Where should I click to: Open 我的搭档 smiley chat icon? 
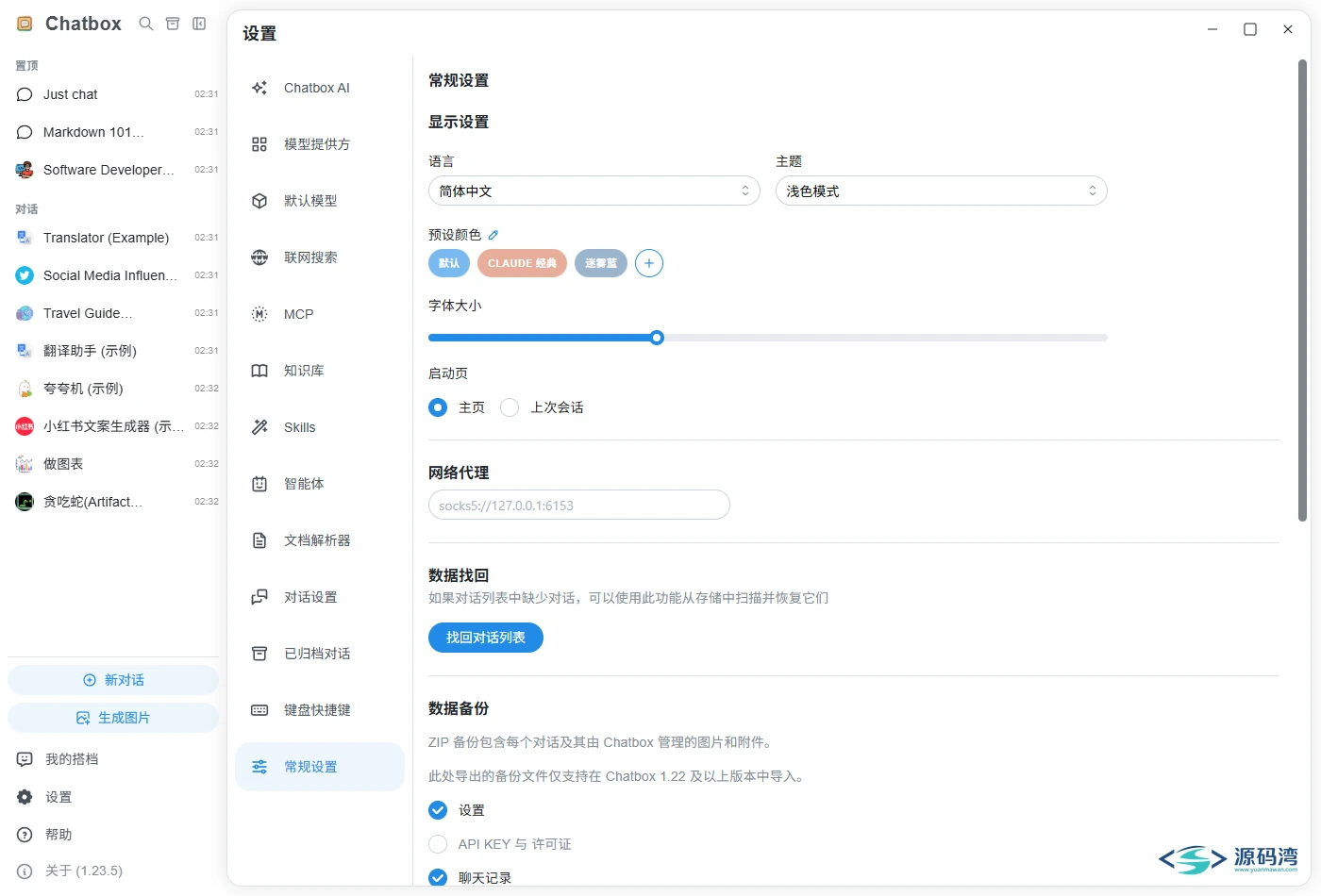coord(25,759)
